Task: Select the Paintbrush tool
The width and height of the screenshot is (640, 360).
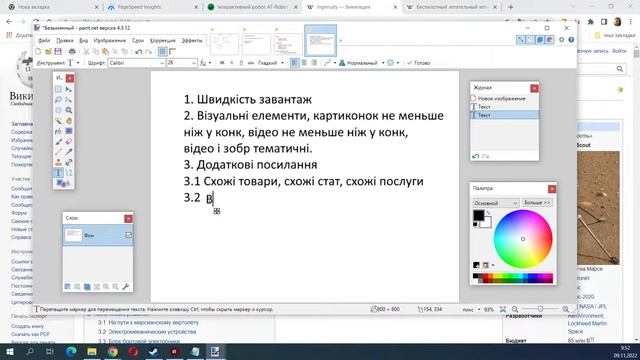Action: click(x=58, y=142)
